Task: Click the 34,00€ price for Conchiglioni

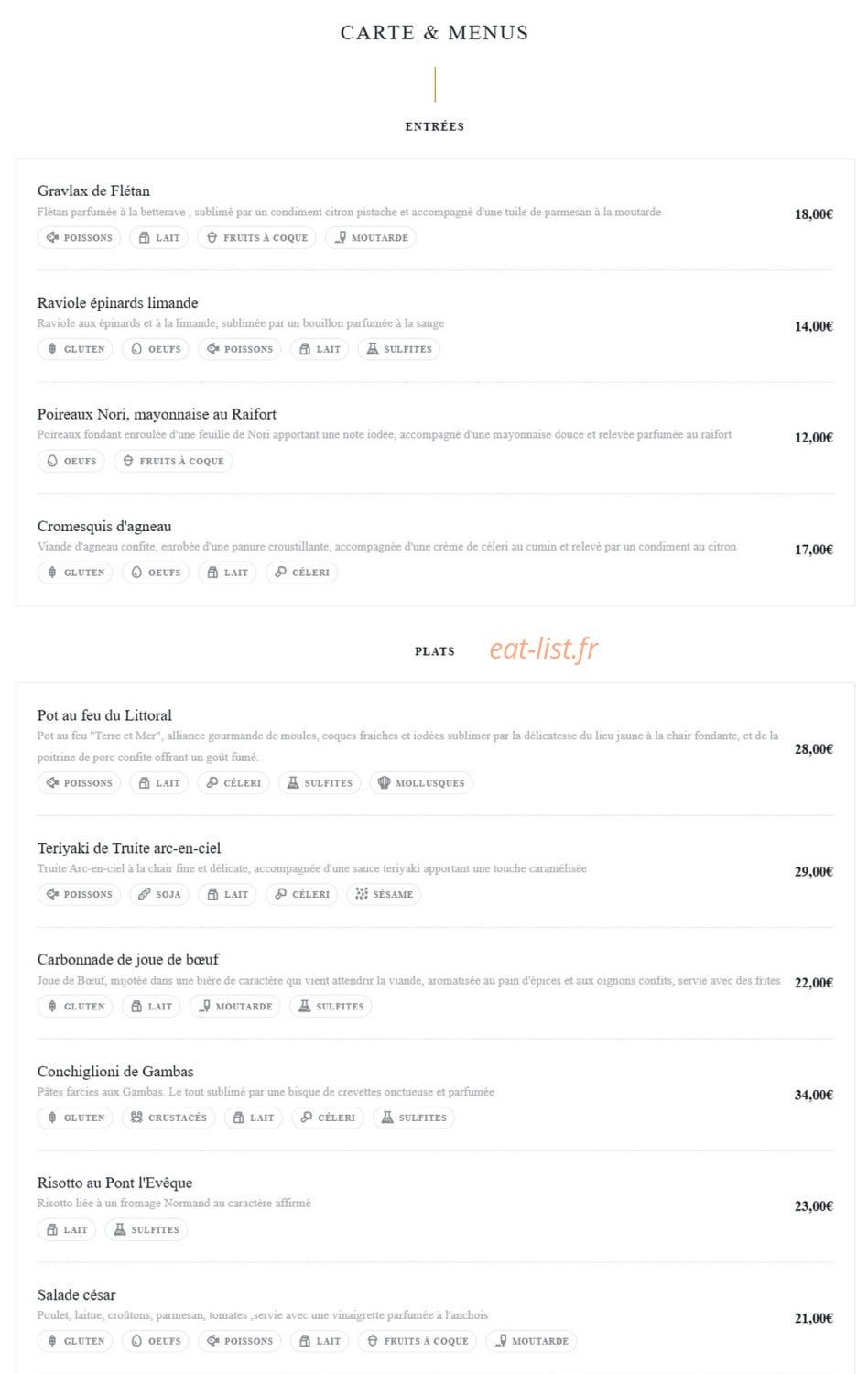Action: point(814,1095)
